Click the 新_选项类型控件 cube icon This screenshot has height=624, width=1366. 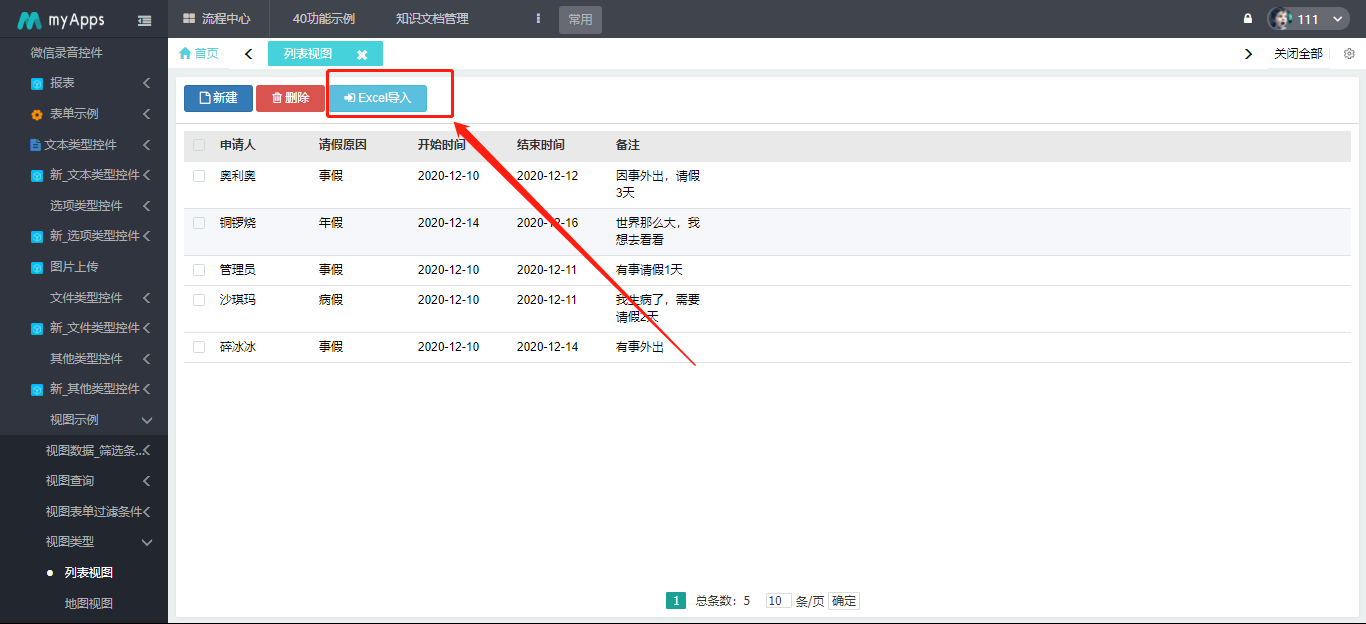[x=37, y=237]
